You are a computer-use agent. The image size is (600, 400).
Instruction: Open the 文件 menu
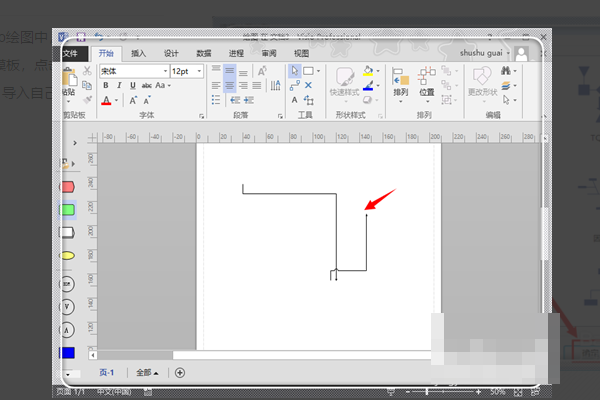pyautogui.click(x=70, y=53)
